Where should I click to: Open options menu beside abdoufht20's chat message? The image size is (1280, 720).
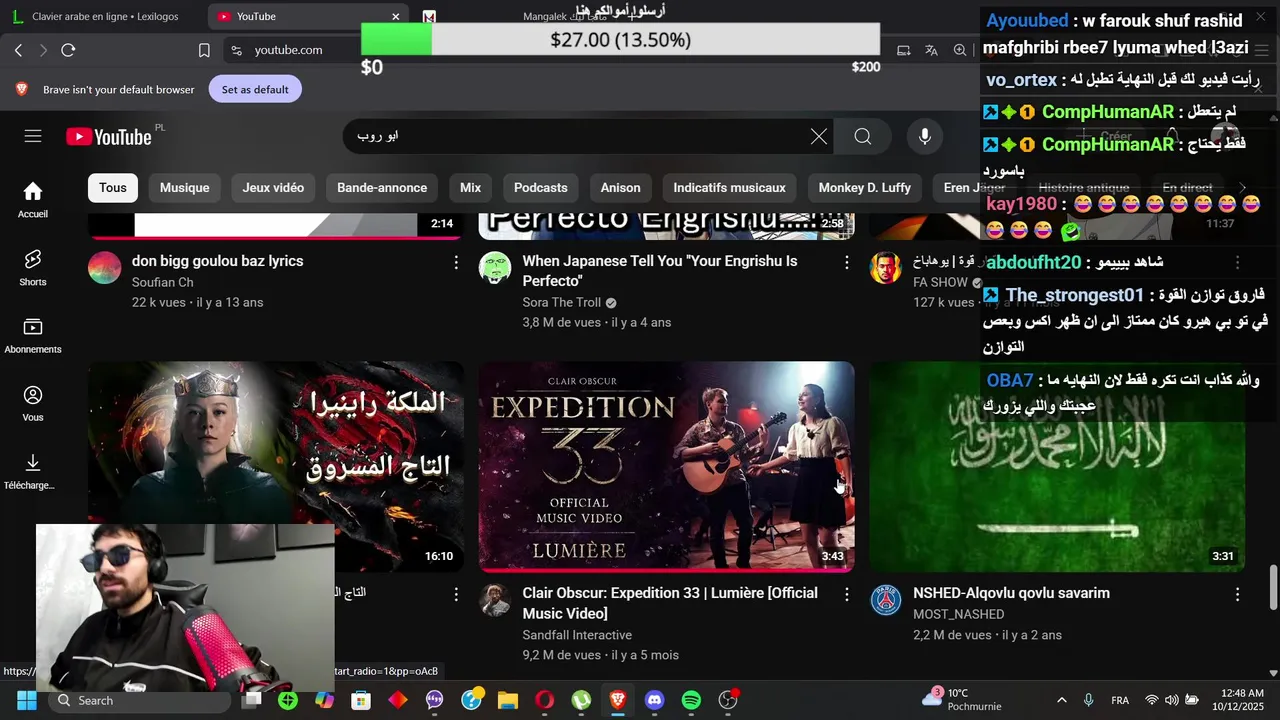pyautogui.click(x=1237, y=263)
